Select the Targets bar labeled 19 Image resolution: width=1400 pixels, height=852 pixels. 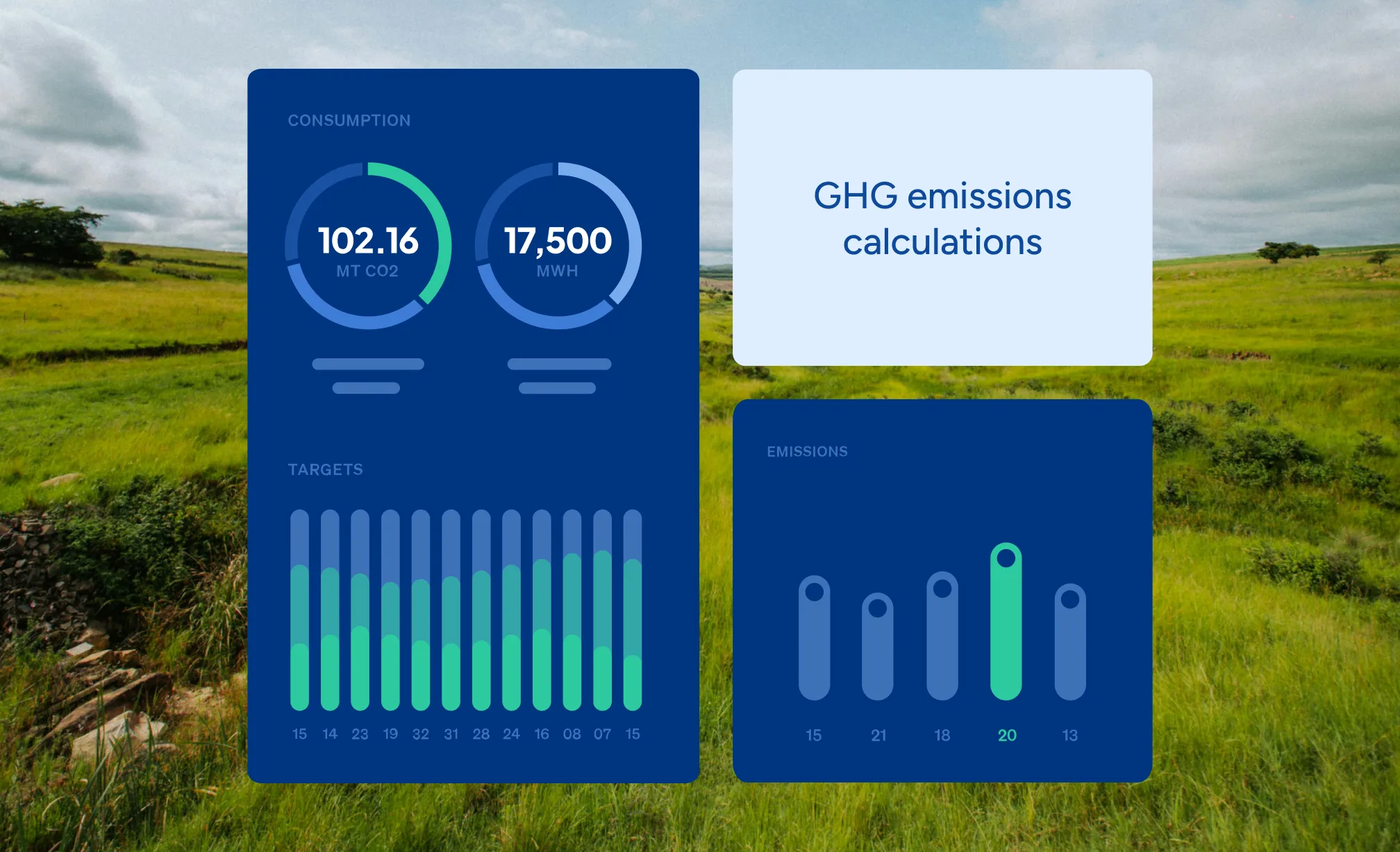point(390,610)
